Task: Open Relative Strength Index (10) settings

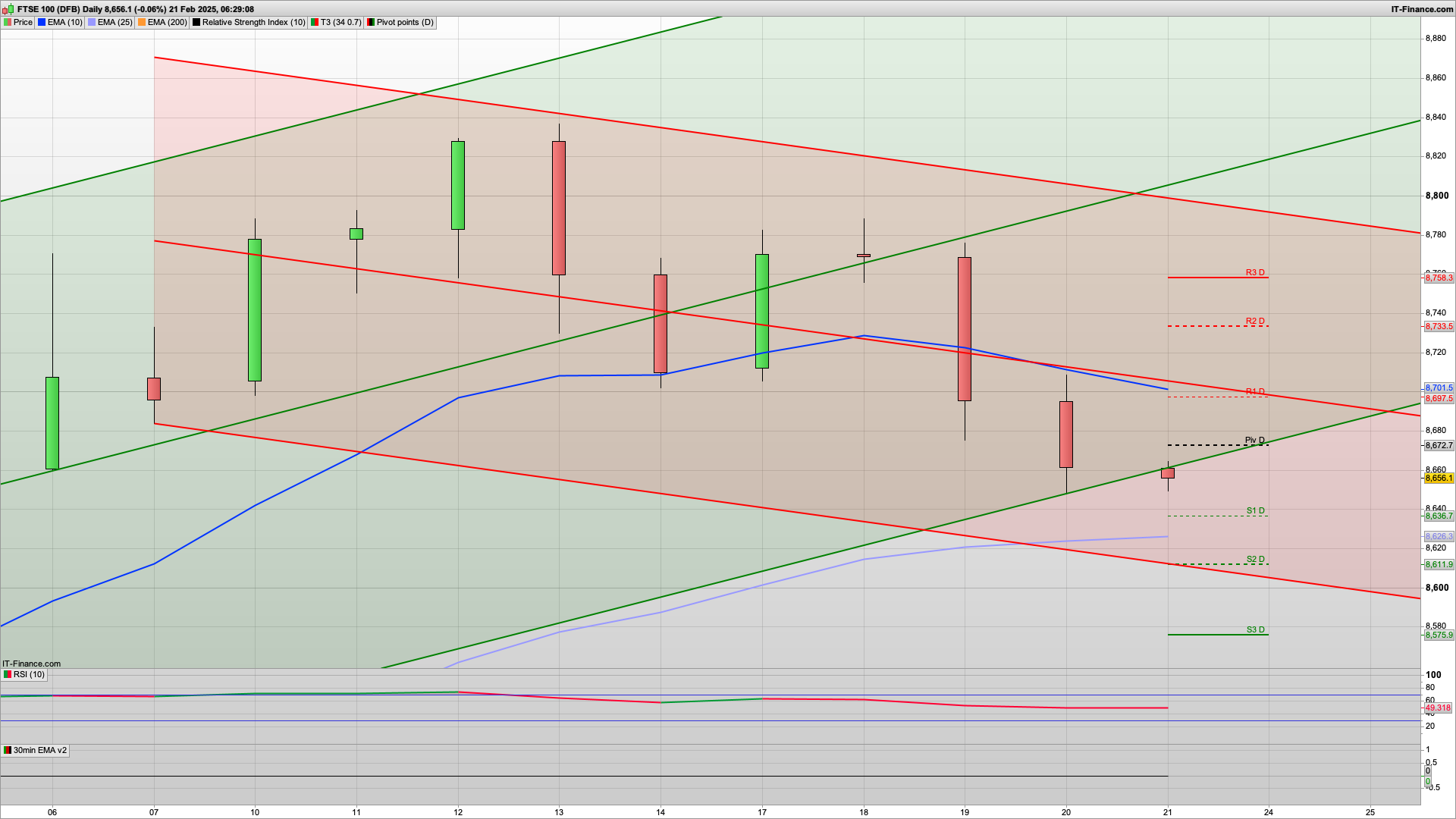Action: point(253,22)
